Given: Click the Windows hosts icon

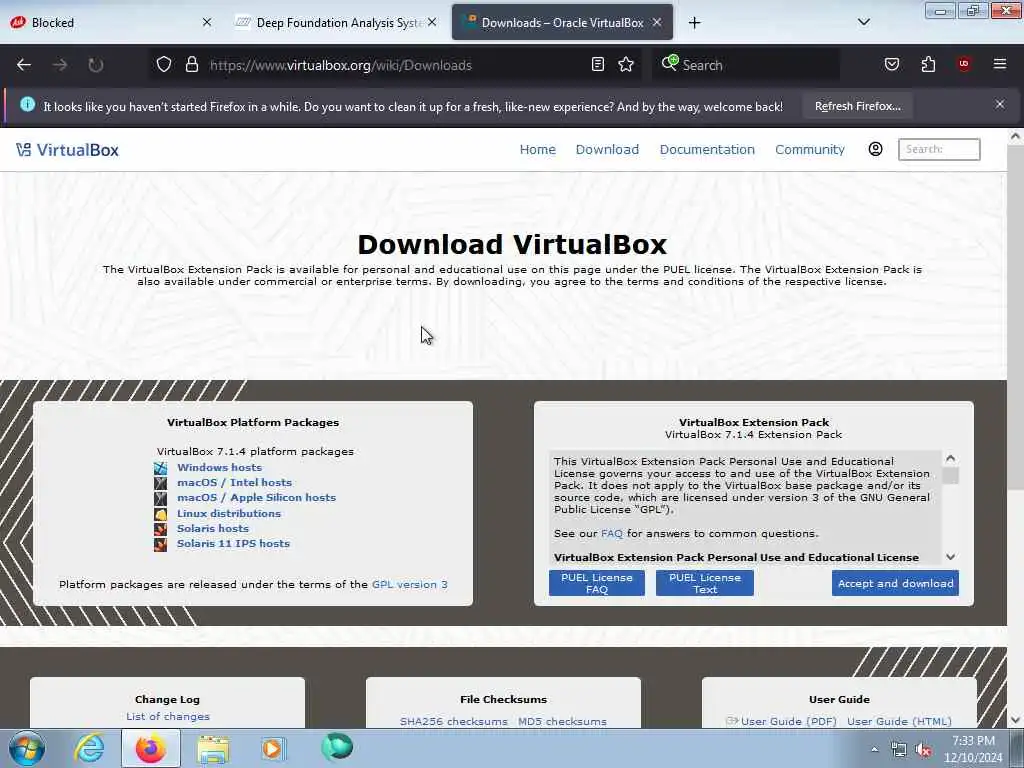Looking at the screenshot, I should click(161, 468).
